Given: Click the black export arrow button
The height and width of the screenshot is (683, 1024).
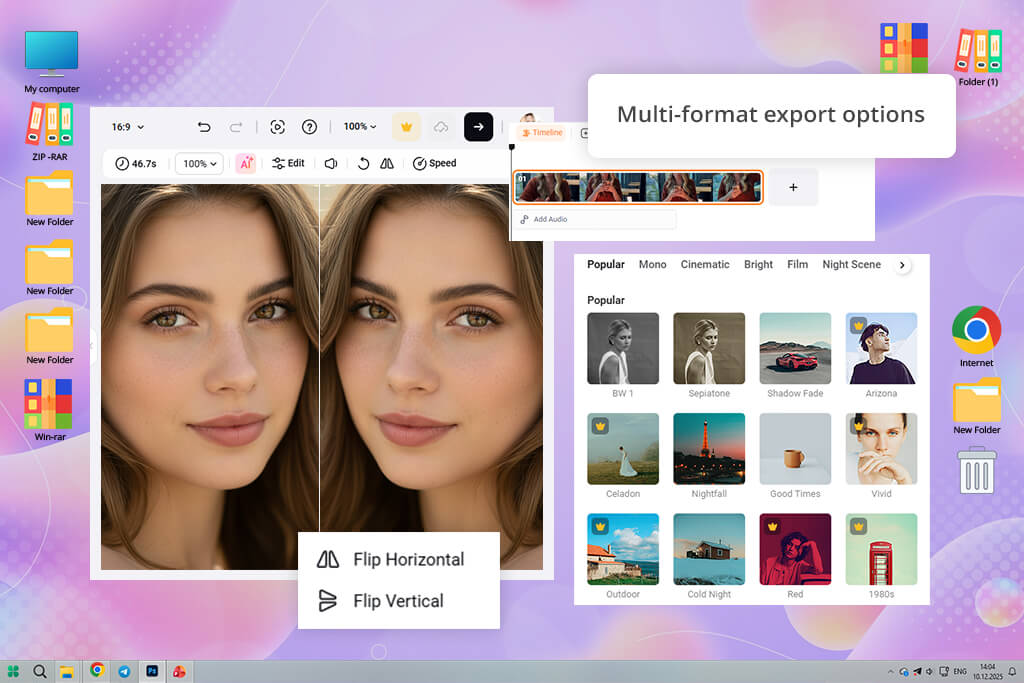Looking at the screenshot, I should tap(479, 127).
